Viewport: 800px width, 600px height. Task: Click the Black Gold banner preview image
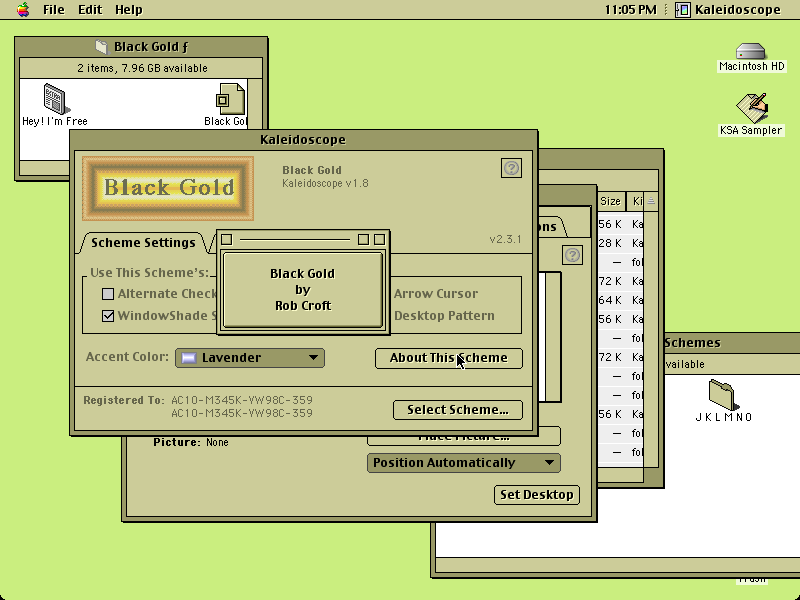coord(168,188)
